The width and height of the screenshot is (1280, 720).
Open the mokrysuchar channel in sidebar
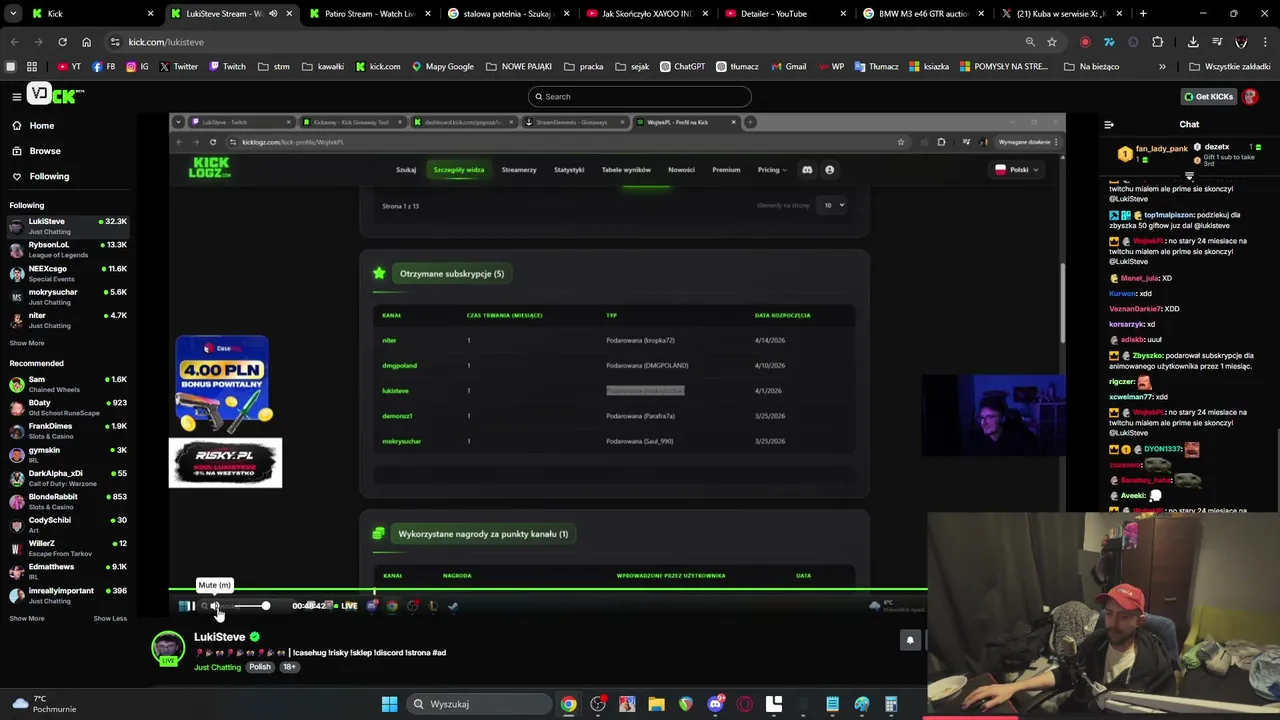(68, 296)
